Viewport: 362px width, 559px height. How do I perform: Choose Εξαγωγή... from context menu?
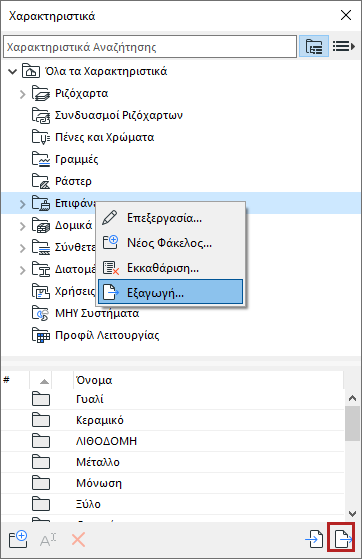pos(170,292)
